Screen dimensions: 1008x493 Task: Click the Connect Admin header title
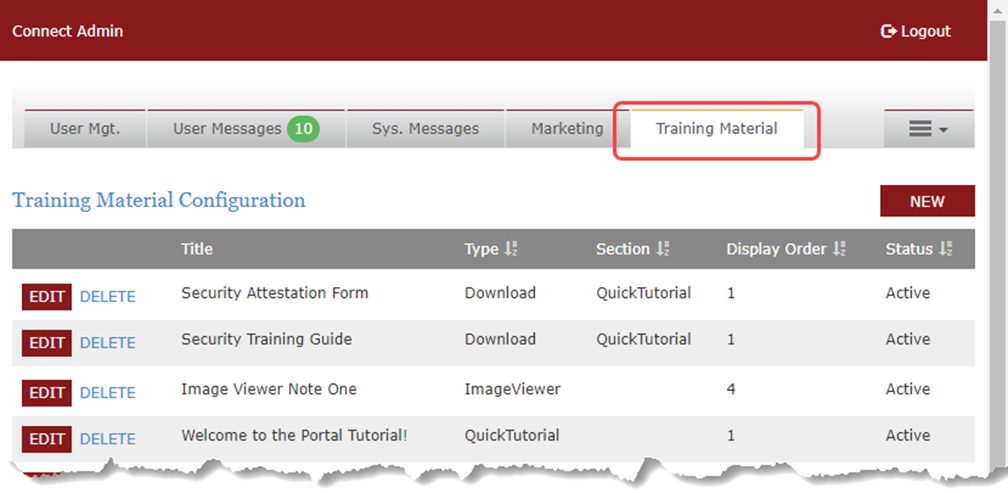(68, 31)
